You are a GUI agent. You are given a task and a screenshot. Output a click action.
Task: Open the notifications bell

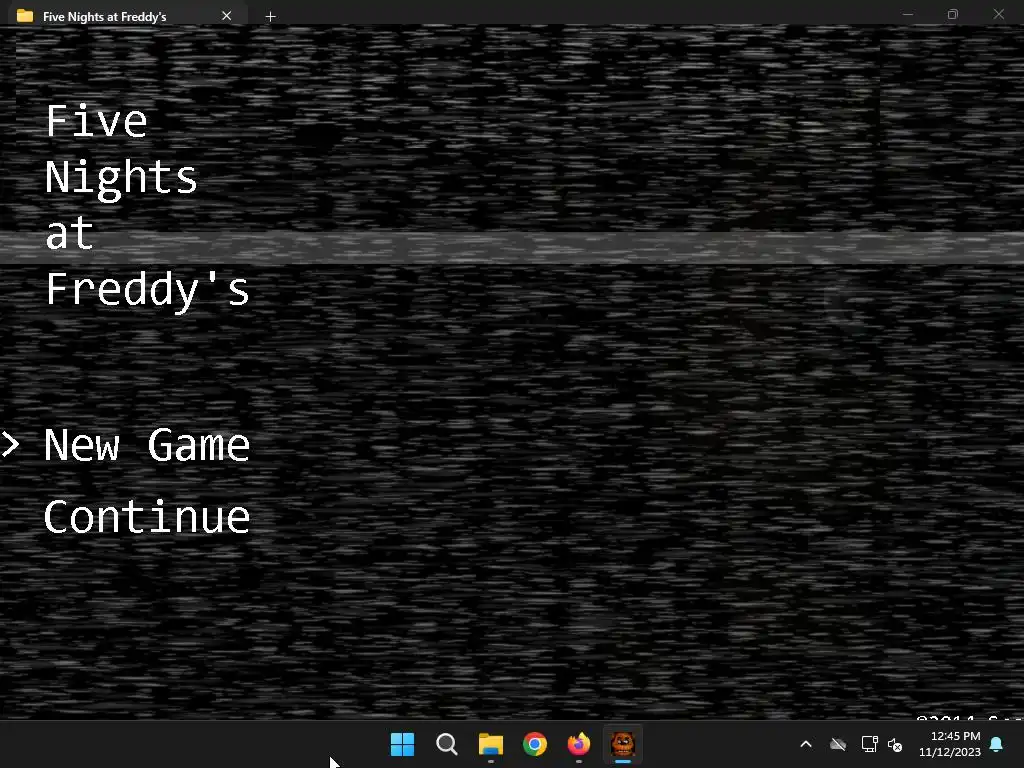pos(997,744)
